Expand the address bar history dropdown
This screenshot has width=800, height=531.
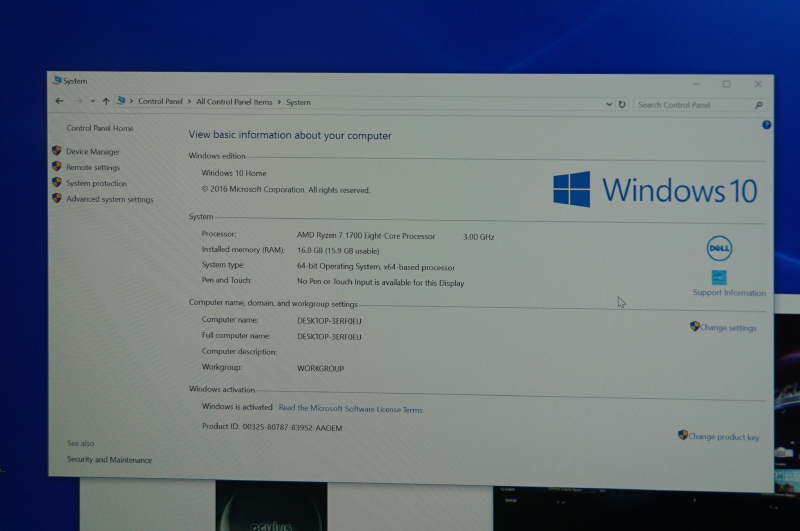tap(609, 105)
